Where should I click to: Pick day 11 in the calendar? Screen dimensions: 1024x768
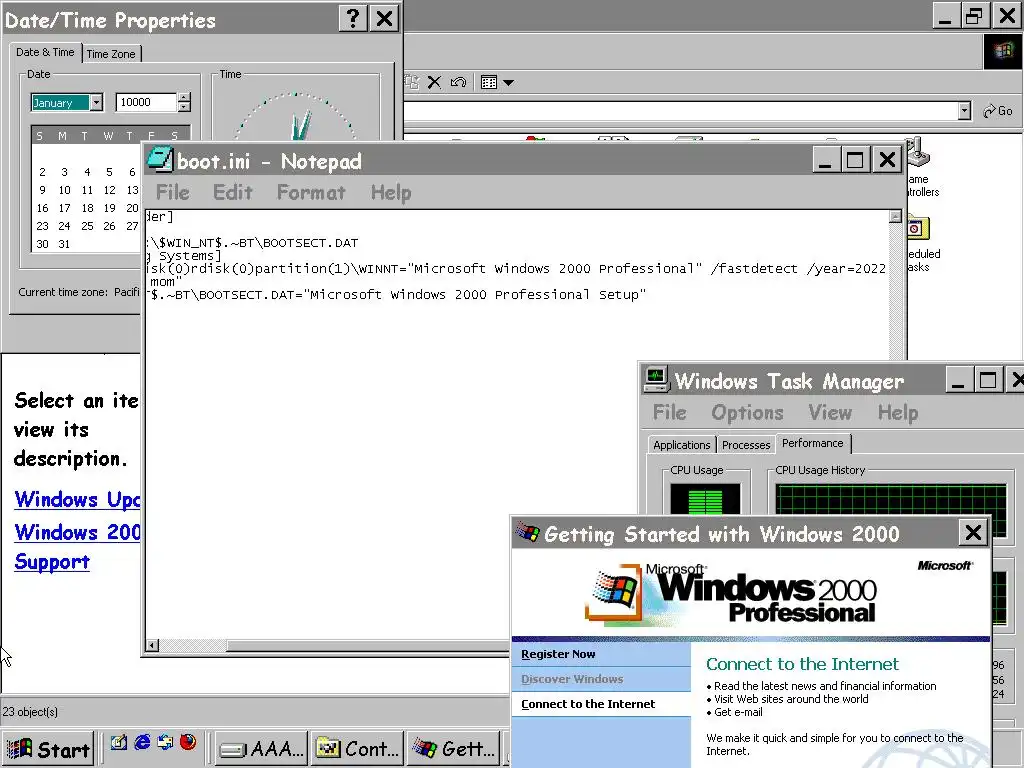tap(87, 190)
